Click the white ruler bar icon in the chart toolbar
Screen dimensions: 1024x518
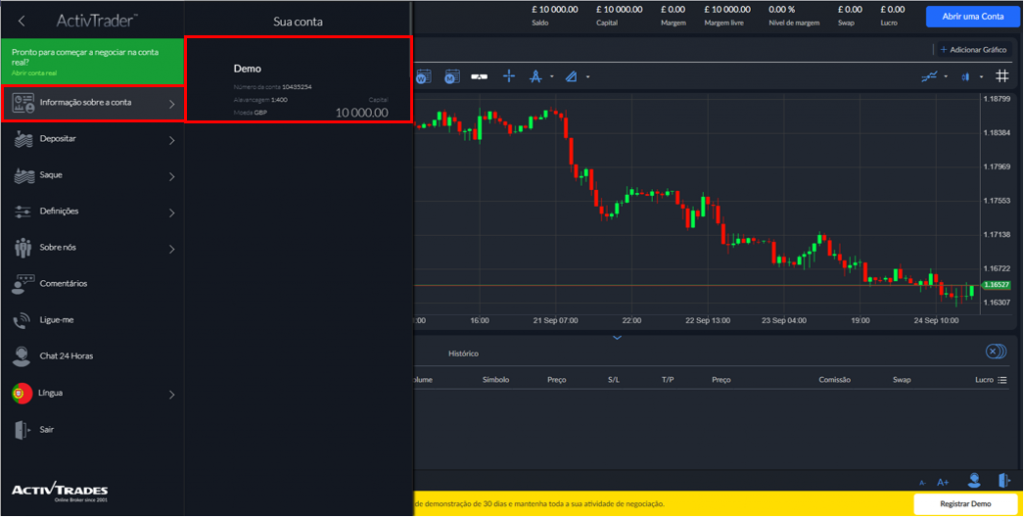[x=479, y=77]
